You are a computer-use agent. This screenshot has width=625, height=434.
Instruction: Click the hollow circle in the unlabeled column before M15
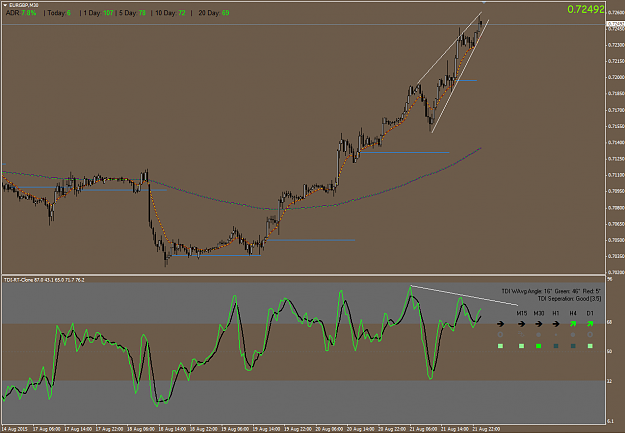[501, 335]
